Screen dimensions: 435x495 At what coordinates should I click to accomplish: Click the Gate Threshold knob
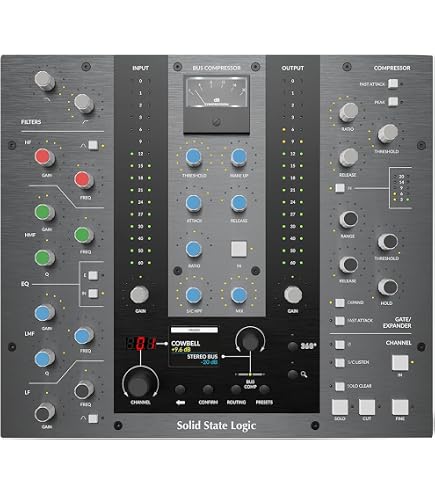[x=388, y=241]
